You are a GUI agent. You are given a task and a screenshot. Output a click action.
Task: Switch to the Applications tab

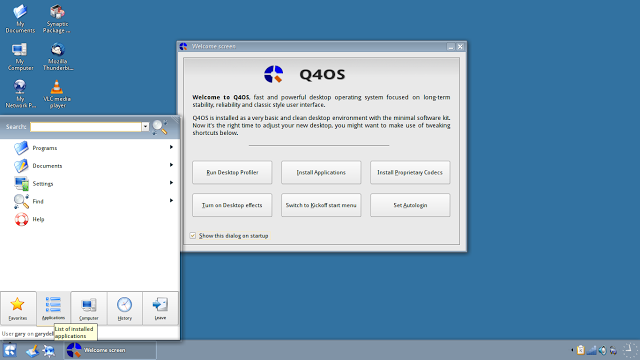(x=53, y=308)
